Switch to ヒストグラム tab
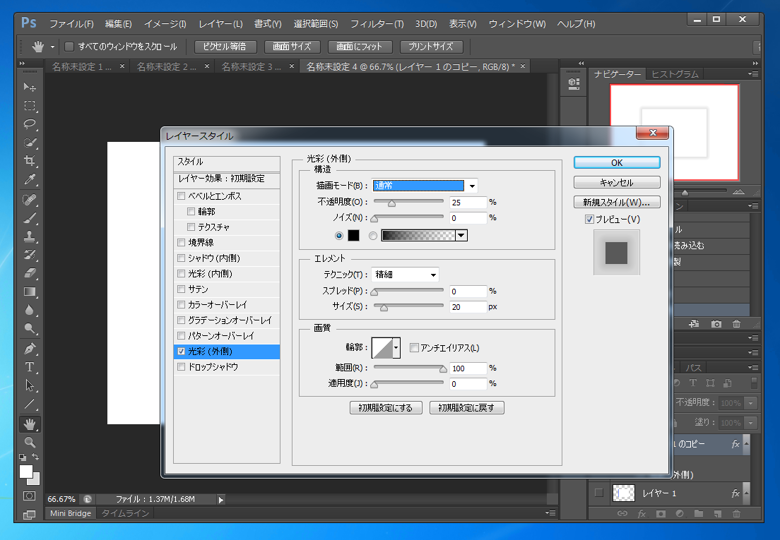Screen dimensions: 780x540 675,74
